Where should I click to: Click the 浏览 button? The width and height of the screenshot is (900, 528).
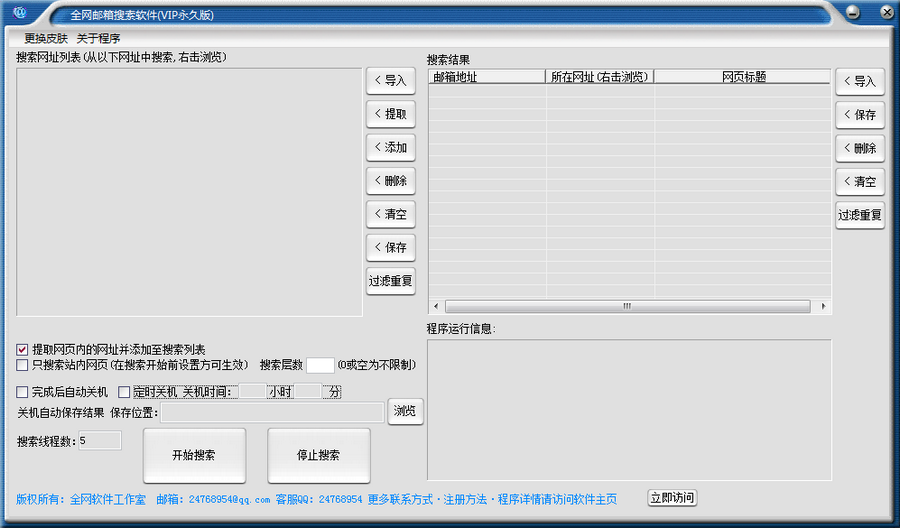click(405, 411)
